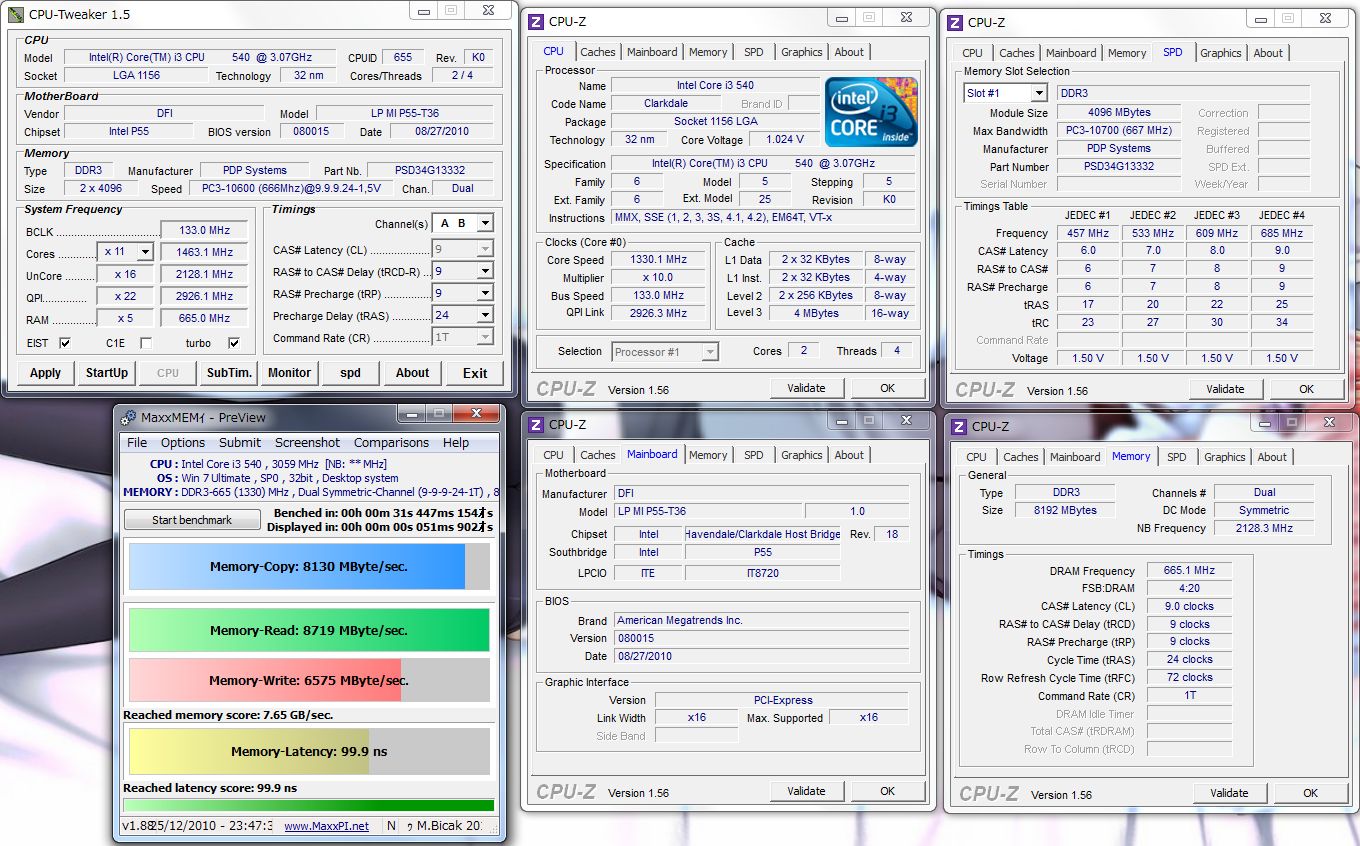The image size is (1360, 846).
Task: Enable the C1E checkbox in CPU-Tweaker
Action: tap(146, 343)
